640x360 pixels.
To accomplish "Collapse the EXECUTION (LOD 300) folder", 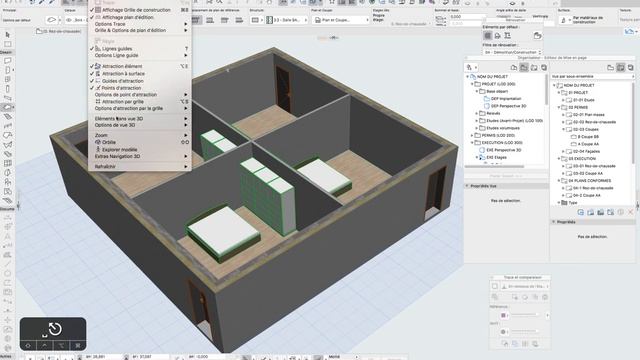I will [x=472, y=143].
